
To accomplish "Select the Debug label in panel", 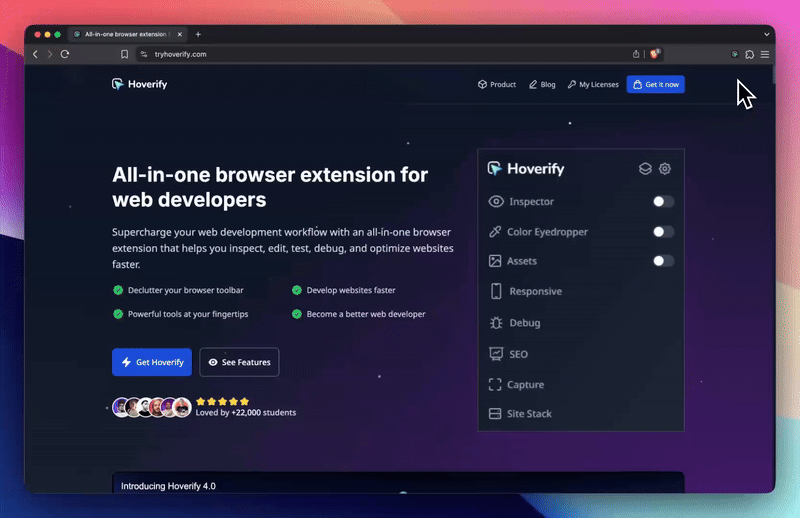I will point(525,323).
